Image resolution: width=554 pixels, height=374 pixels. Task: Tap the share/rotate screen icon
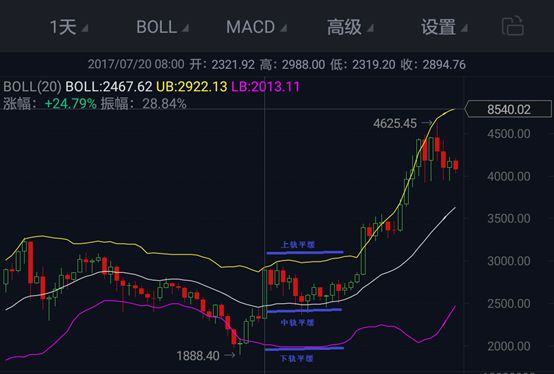[x=513, y=26]
